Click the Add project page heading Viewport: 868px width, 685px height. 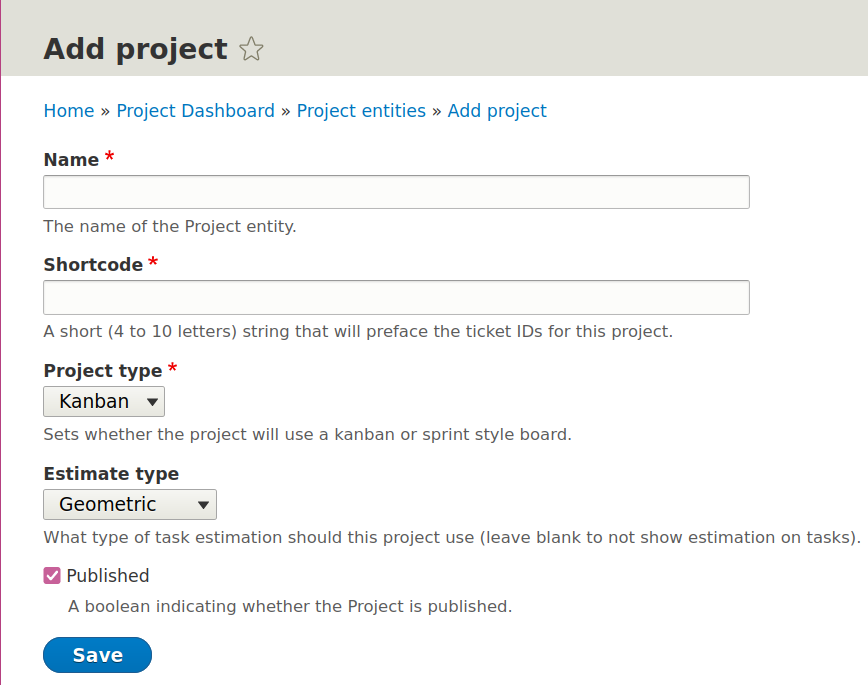click(135, 49)
